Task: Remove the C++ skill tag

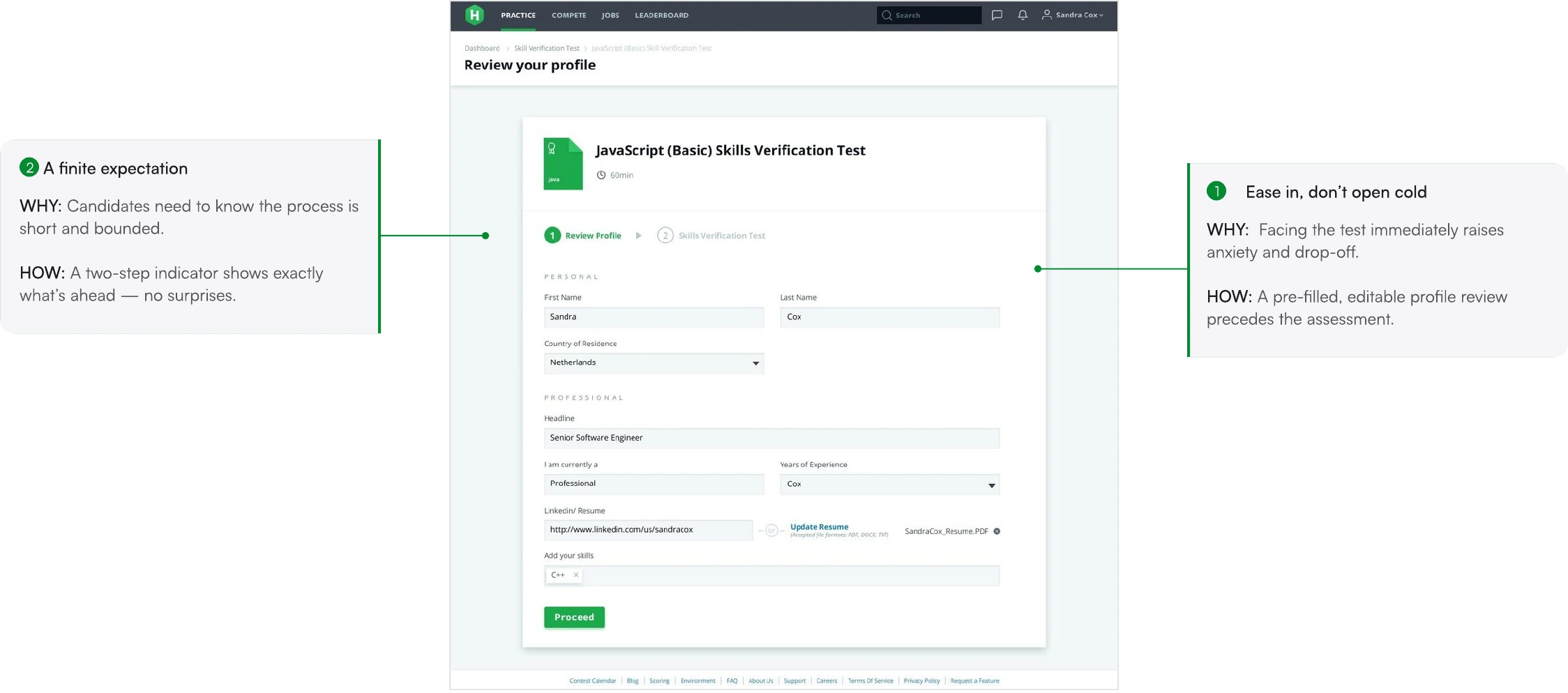Action: coord(576,575)
